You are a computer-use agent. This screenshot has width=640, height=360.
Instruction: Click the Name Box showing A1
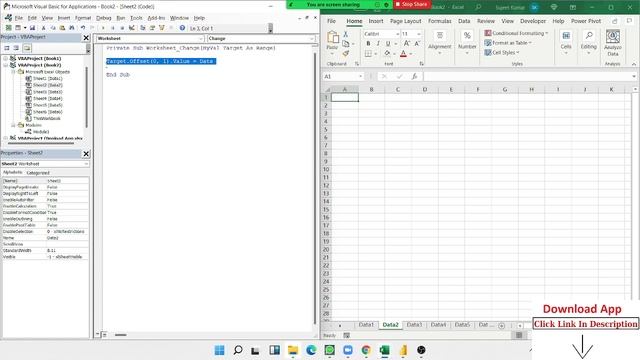[x=343, y=76]
